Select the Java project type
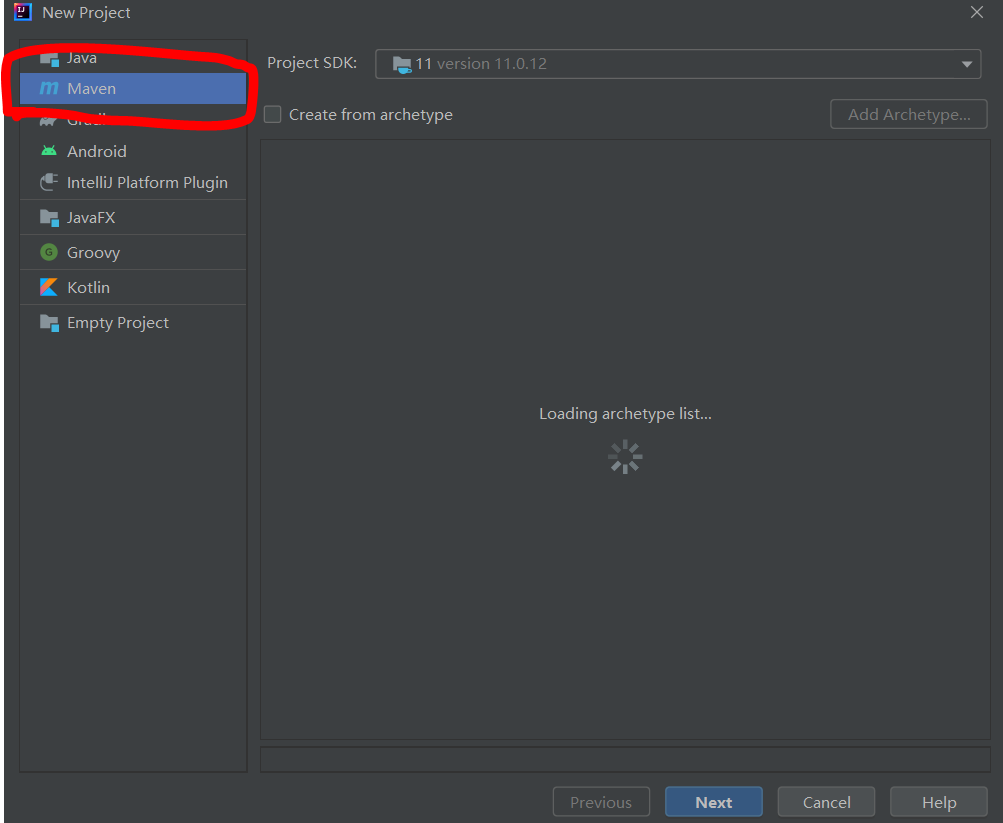Viewport: 1003px width, 823px height. click(133, 58)
